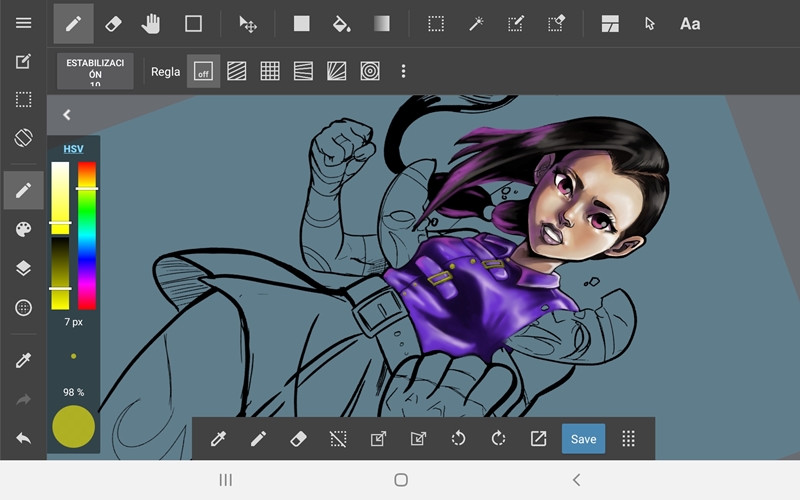This screenshot has width=800, height=500.
Task: Open Android recent apps button
Action: pos(226,480)
